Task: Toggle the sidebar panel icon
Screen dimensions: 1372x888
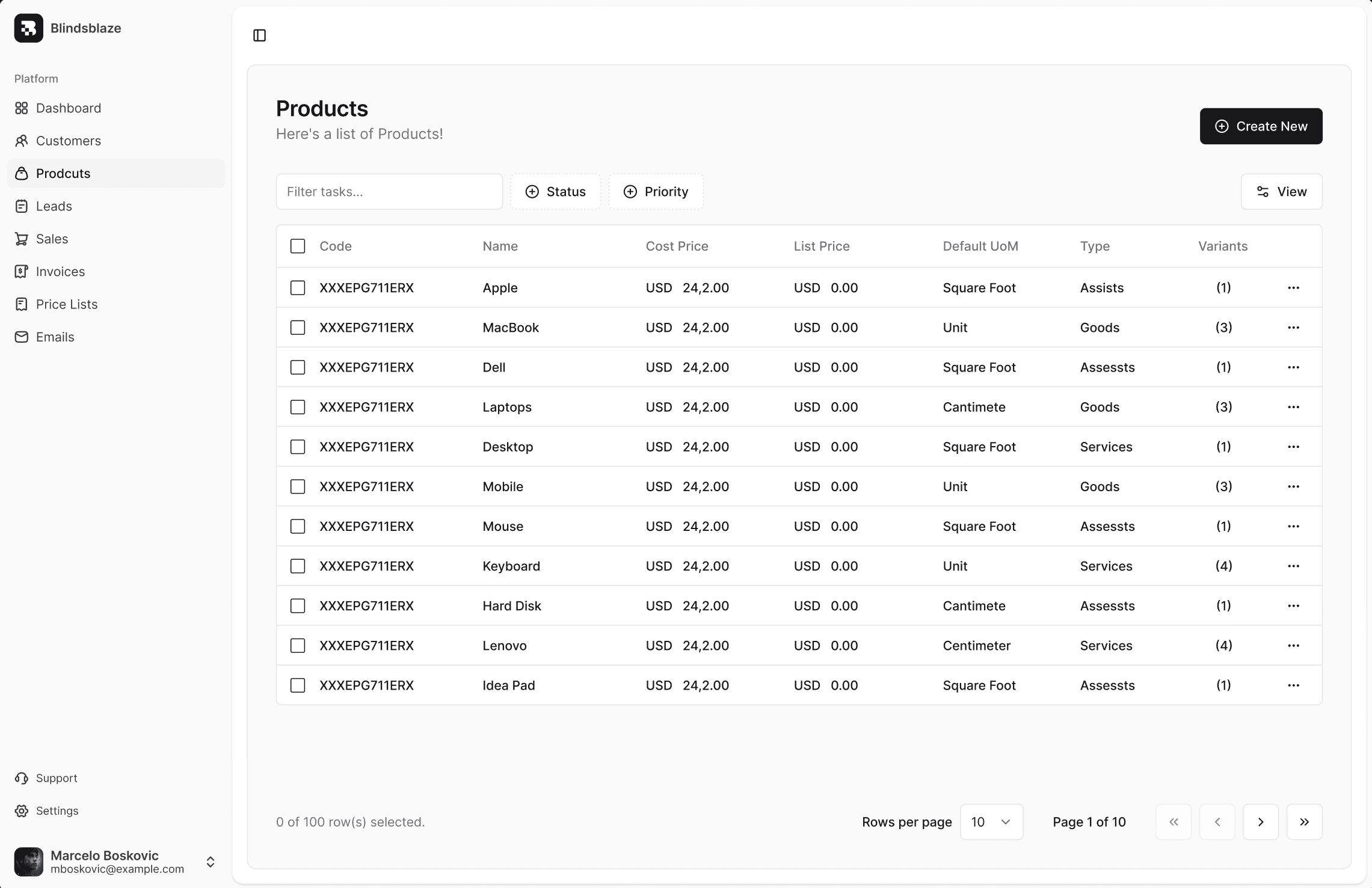Action: tap(260, 35)
